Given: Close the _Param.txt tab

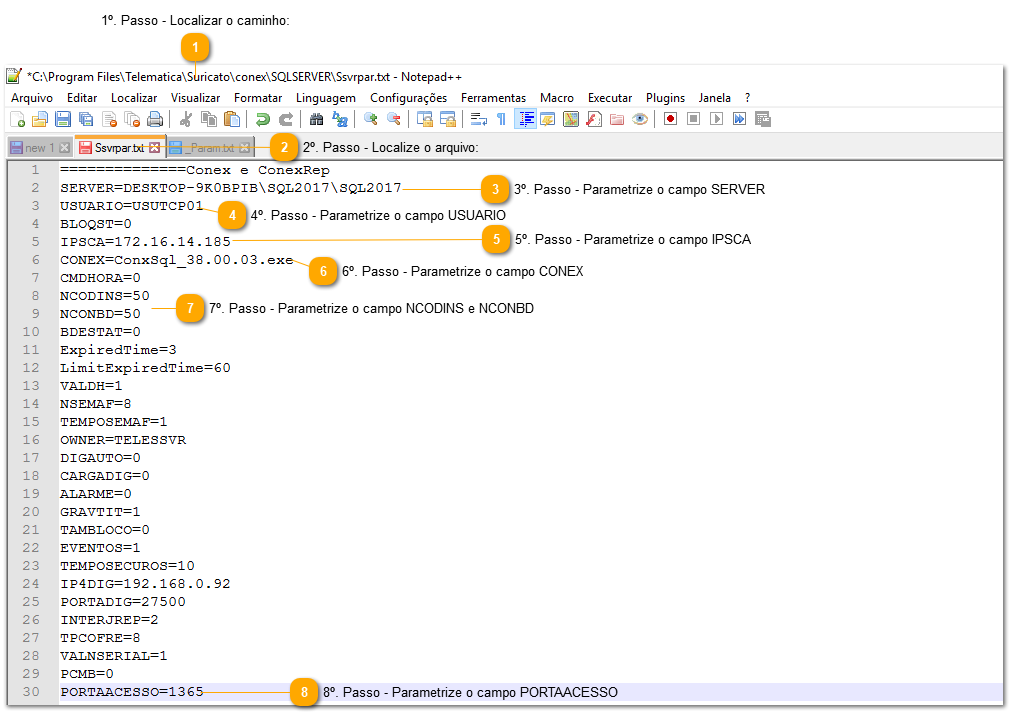Looking at the screenshot, I should [245, 148].
